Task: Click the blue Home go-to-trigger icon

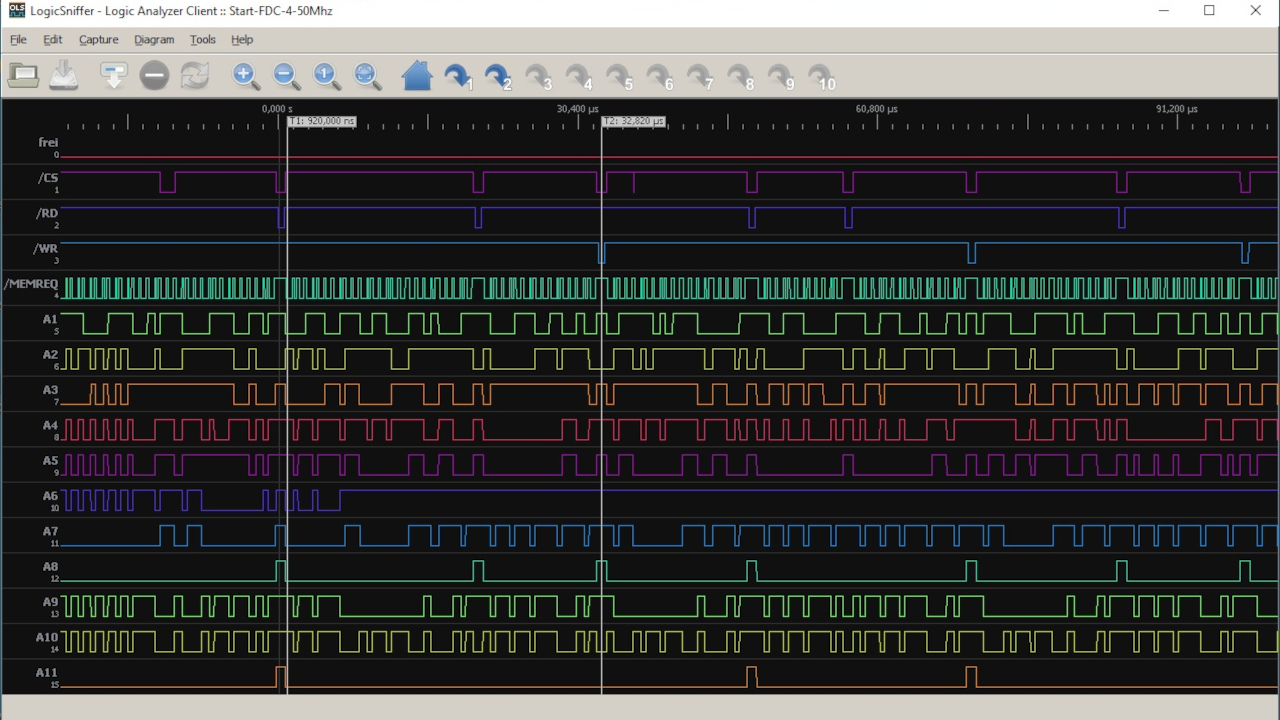Action: click(416, 75)
